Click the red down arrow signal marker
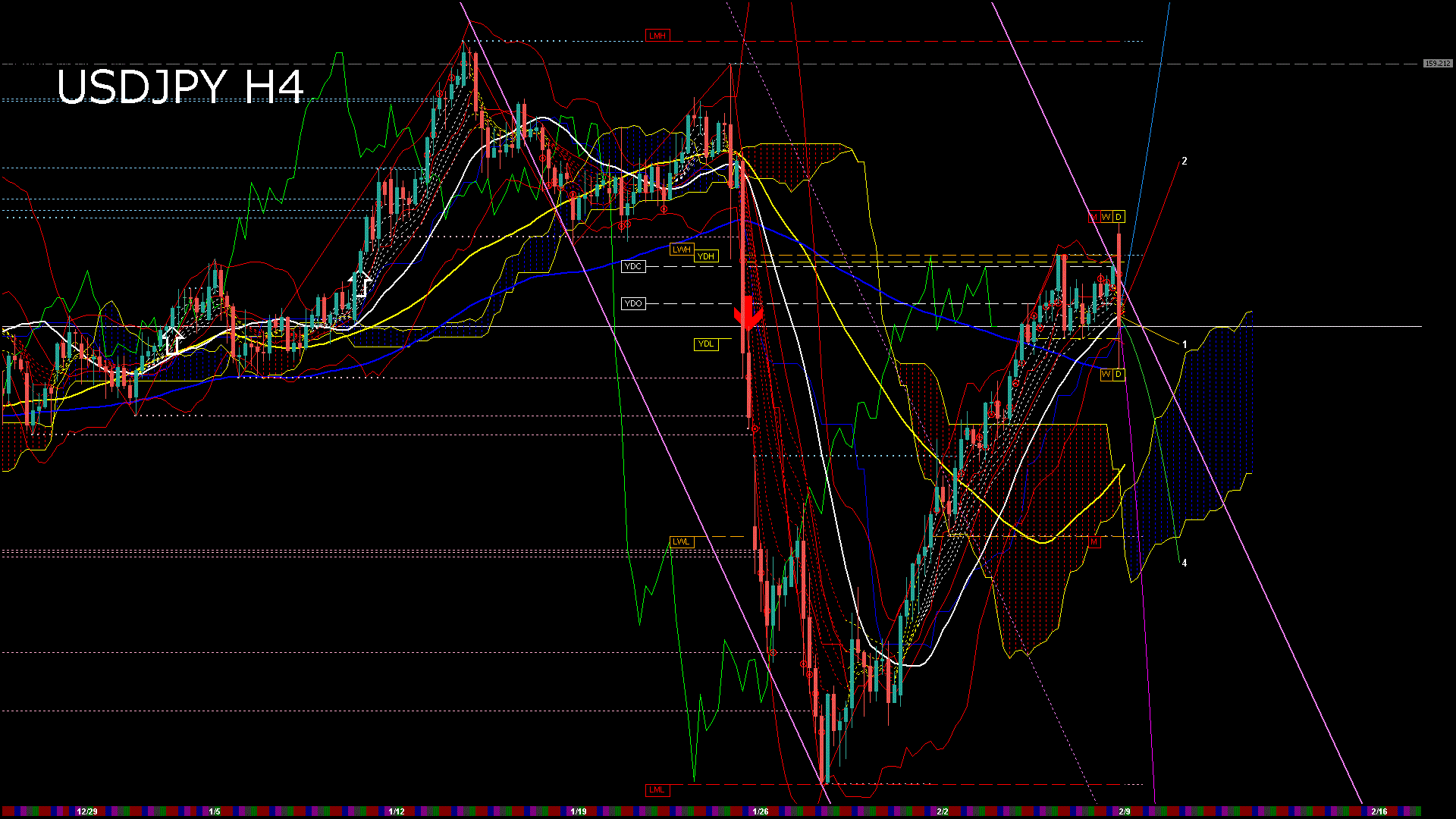This screenshot has height=819, width=1456. pos(748,313)
